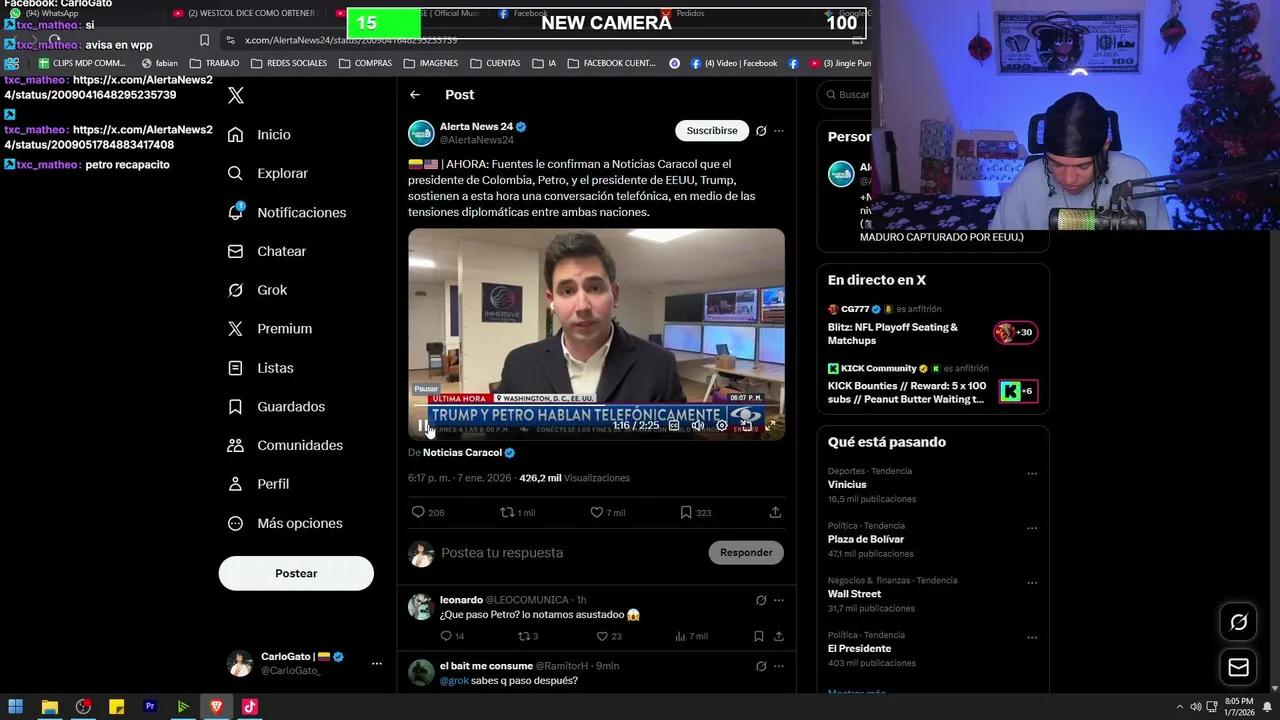Open Grok from the sidebar
Screen dimensions: 1280x720
257,290
